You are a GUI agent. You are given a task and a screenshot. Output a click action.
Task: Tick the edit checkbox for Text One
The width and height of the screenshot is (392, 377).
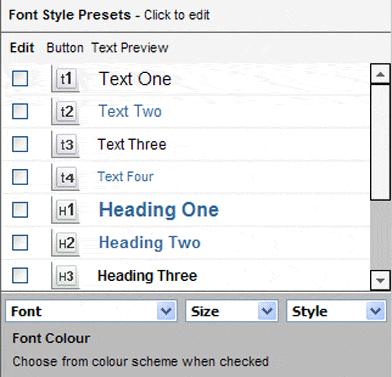click(20, 79)
